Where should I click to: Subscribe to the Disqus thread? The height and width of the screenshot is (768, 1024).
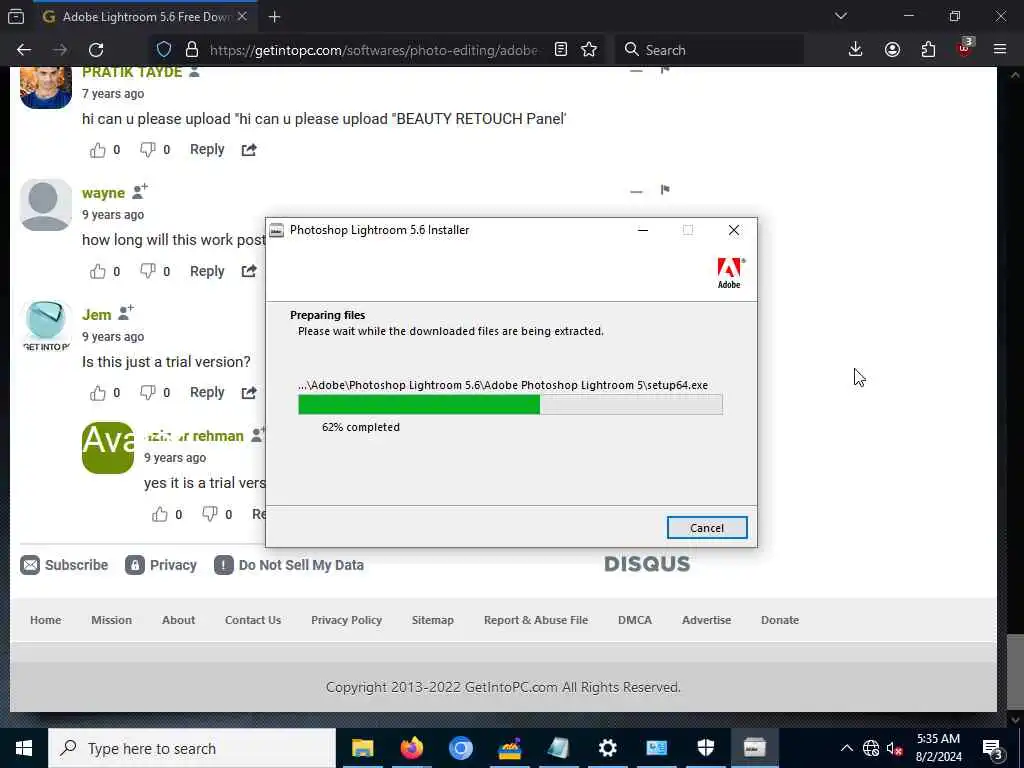pos(64,565)
